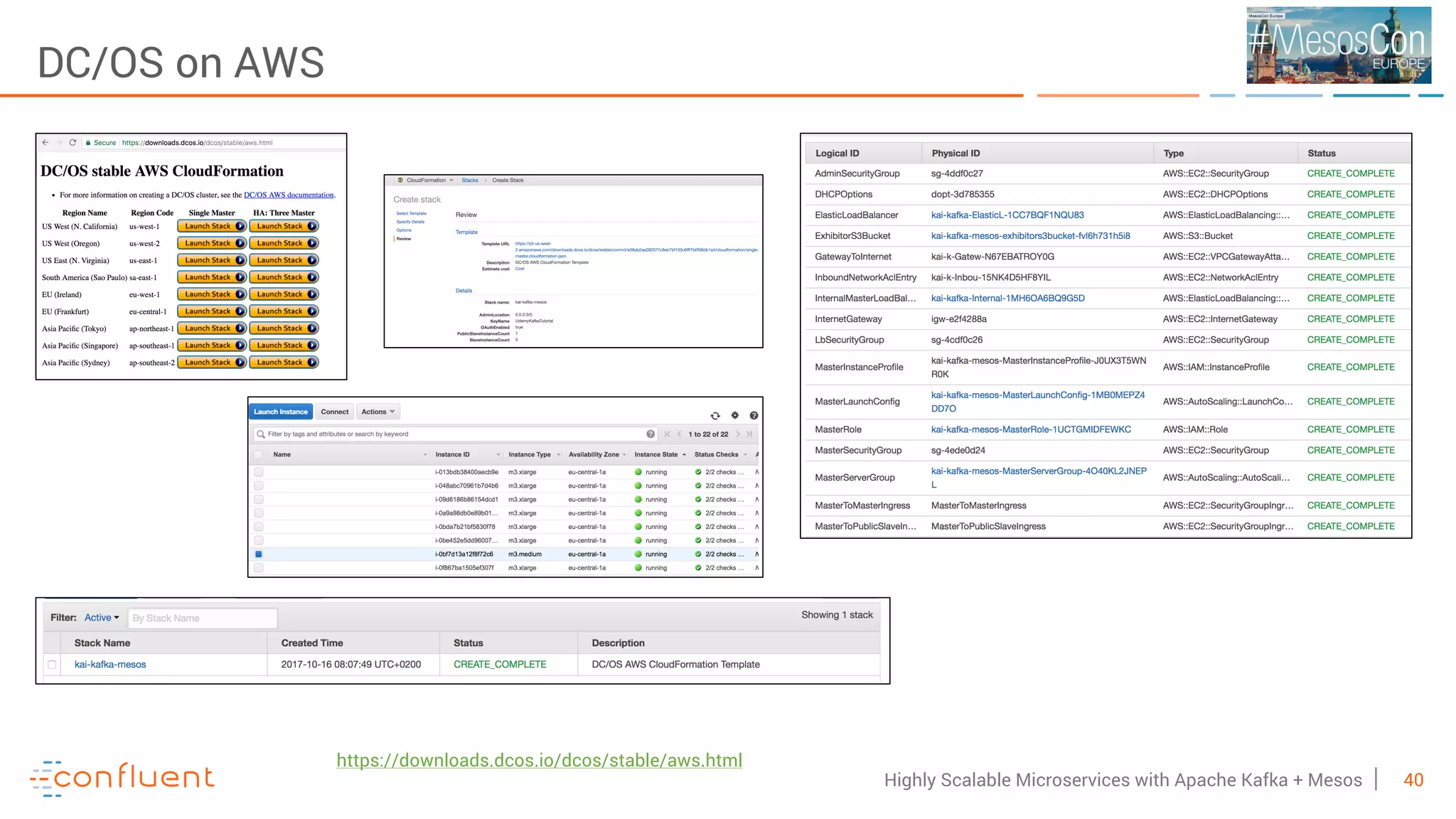The width and height of the screenshot is (1456, 819).
Task: Click the help icon beside the gear
Action: 754,415
